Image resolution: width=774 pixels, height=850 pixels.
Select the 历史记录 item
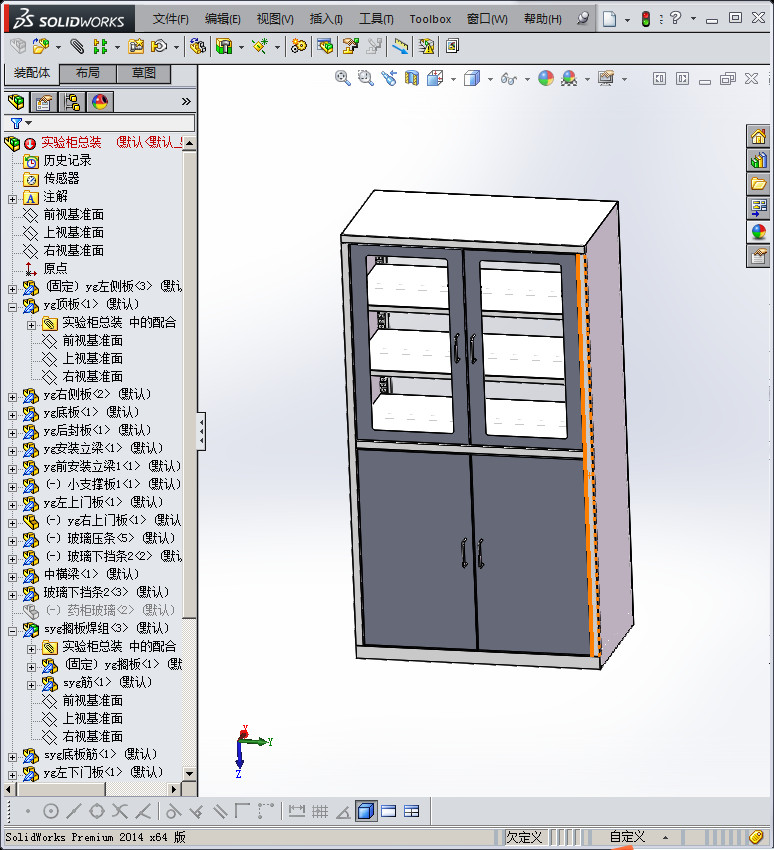67,160
